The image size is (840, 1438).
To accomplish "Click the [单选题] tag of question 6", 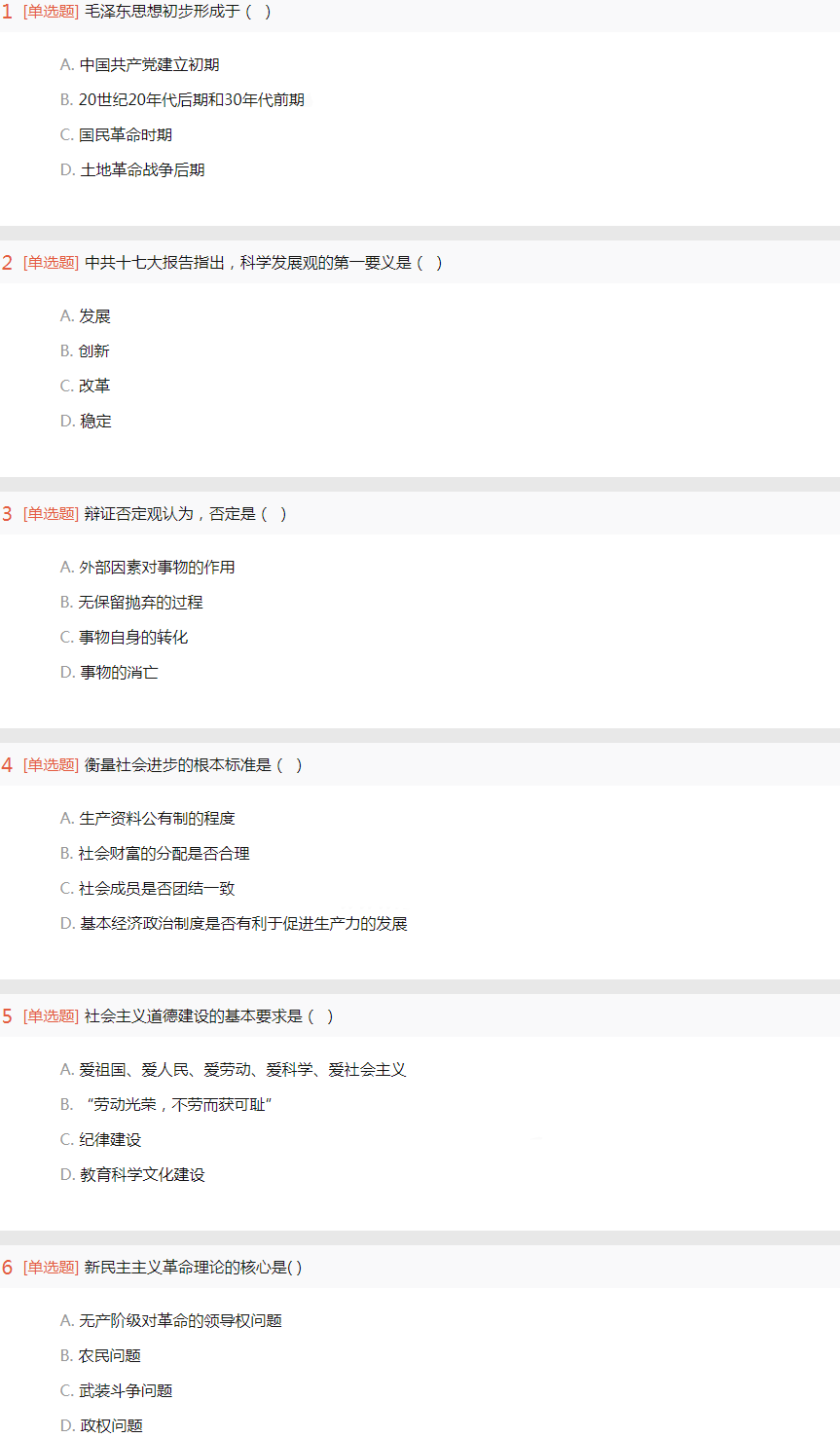I will (51, 1268).
